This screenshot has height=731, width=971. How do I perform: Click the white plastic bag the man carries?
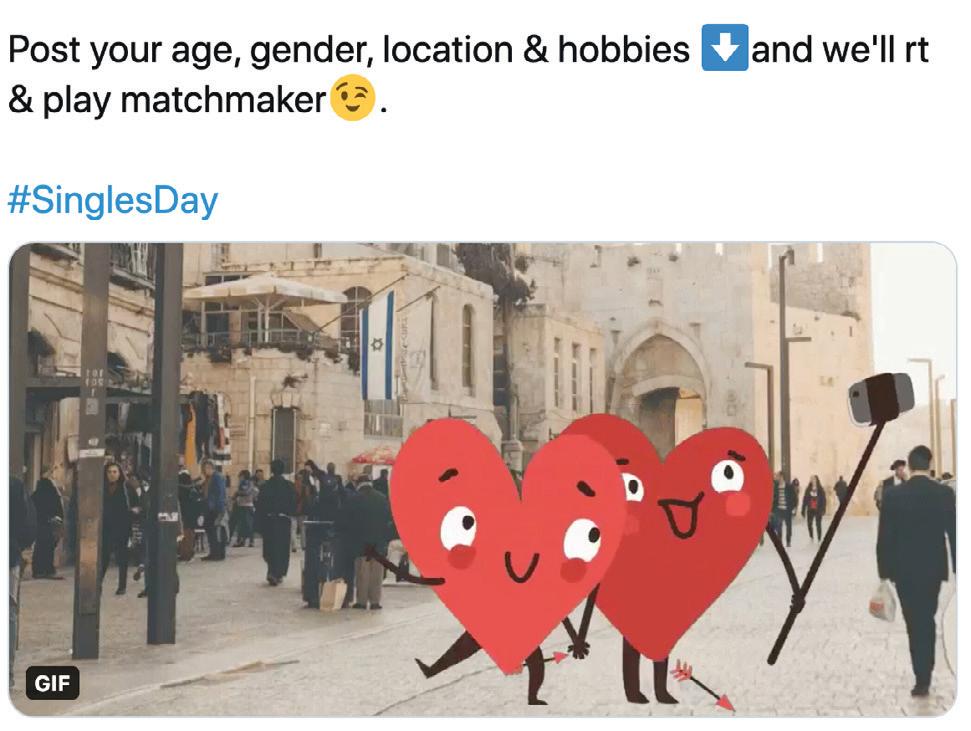(882, 601)
